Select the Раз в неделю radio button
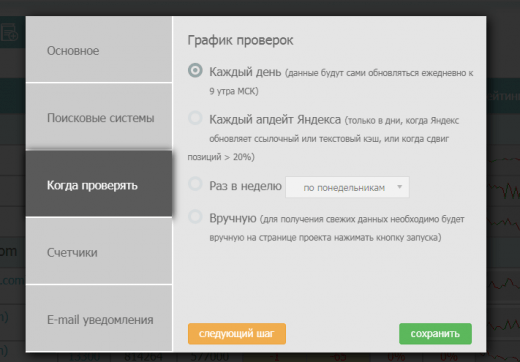Viewport: 520px width, 362px height. (195, 184)
